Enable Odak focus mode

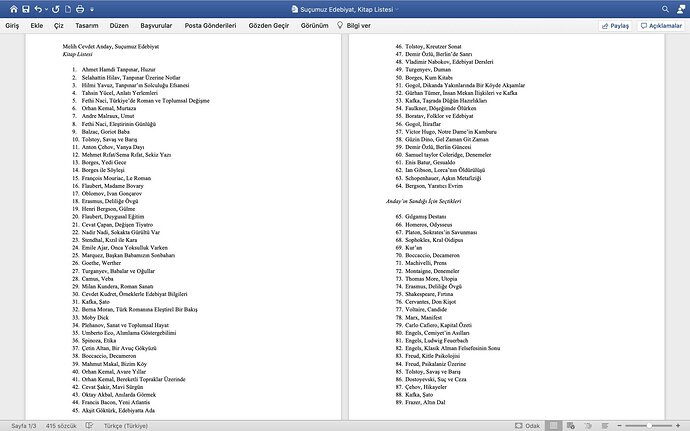click(528, 426)
